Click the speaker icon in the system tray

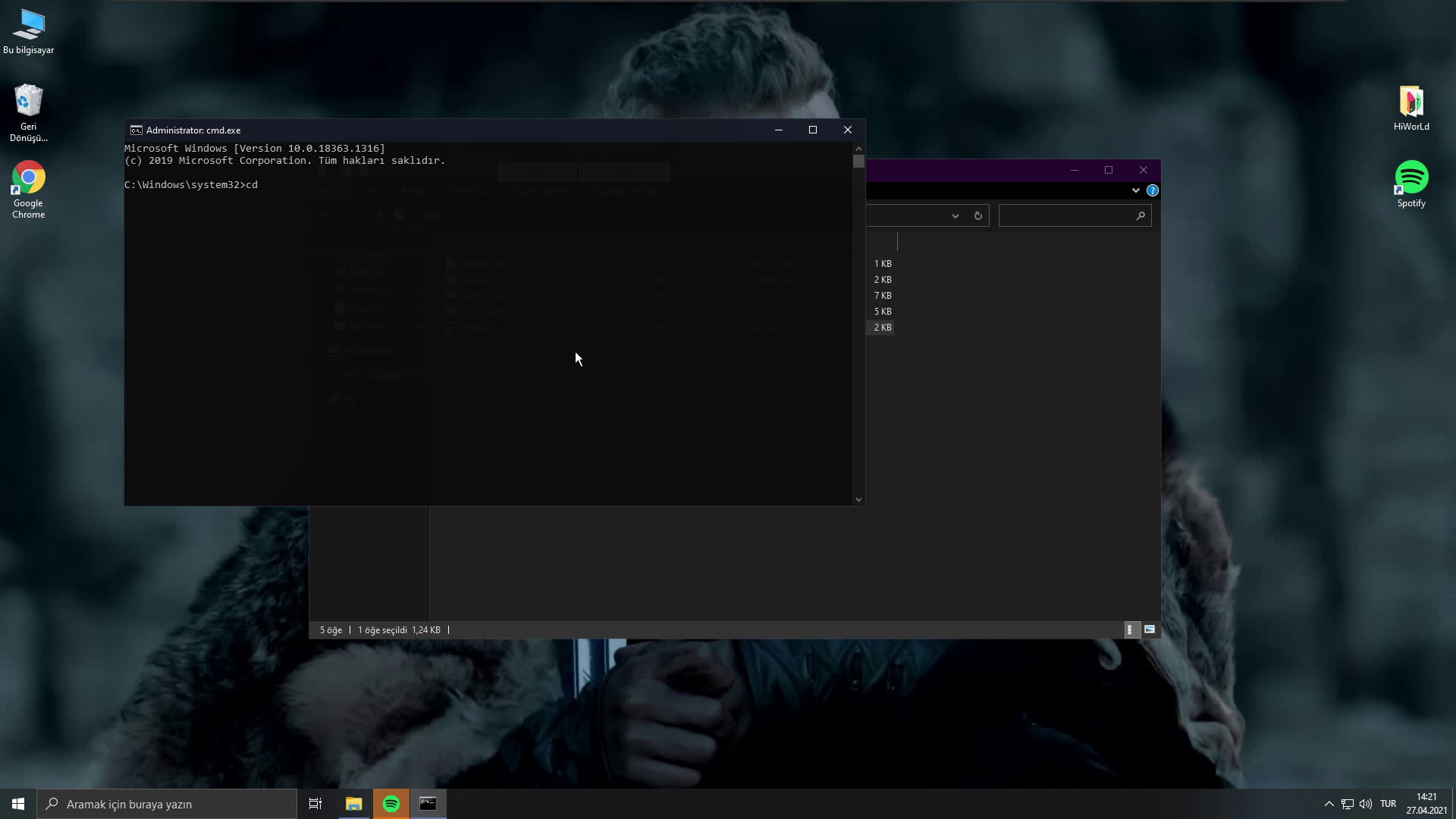1366,804
